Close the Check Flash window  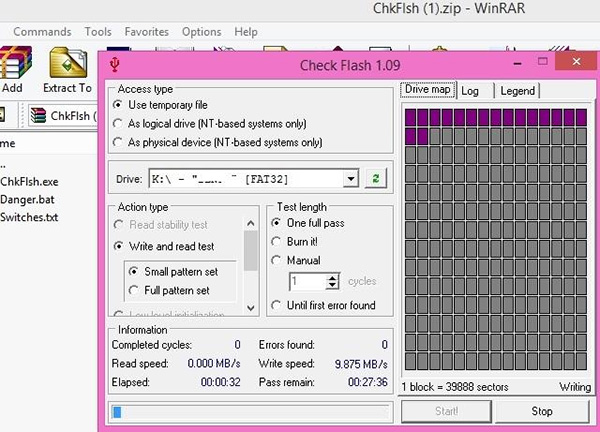(x=576, y=61)
